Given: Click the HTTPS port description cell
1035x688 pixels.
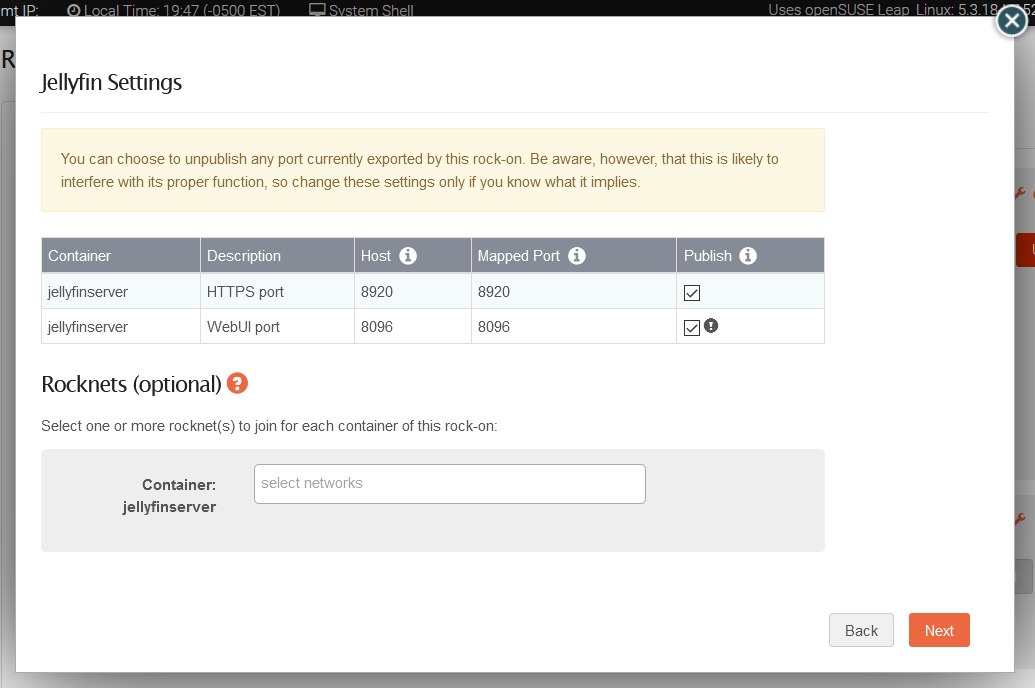Looking at the screenshot, I should coord(277,292).
